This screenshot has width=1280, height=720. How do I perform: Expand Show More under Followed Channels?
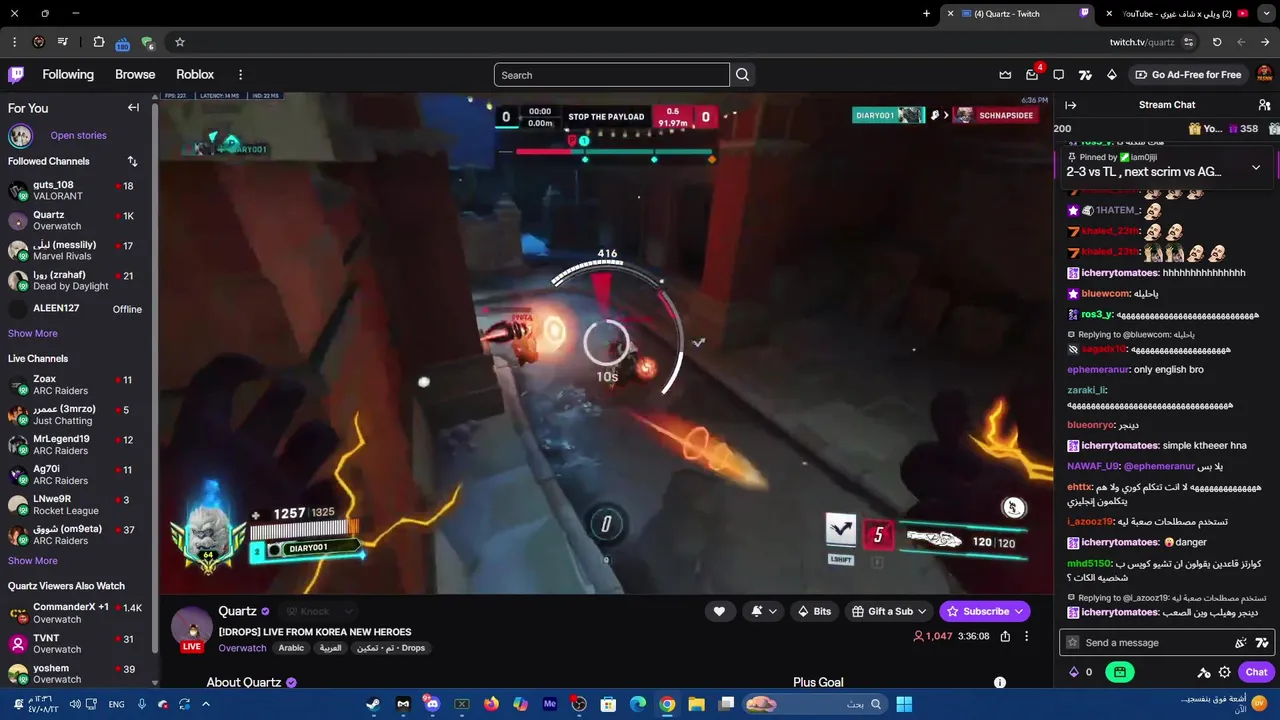(x=33, y=333)
